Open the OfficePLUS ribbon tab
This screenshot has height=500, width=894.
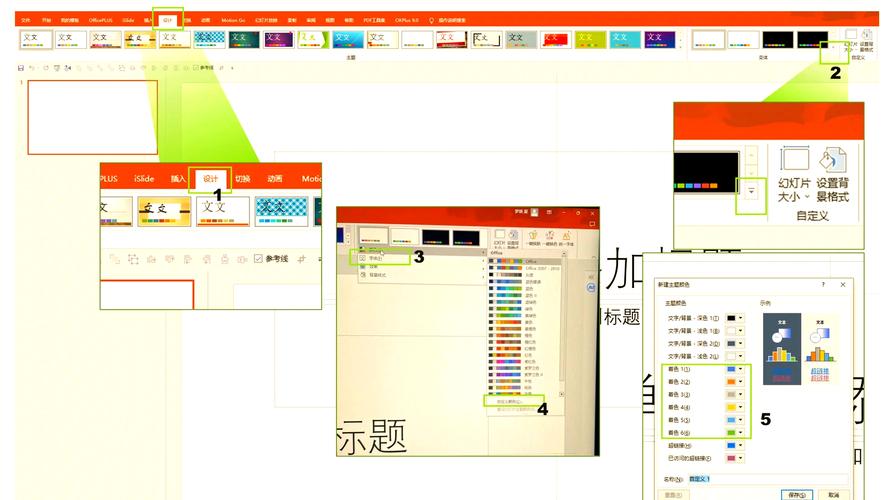(100, 21)
